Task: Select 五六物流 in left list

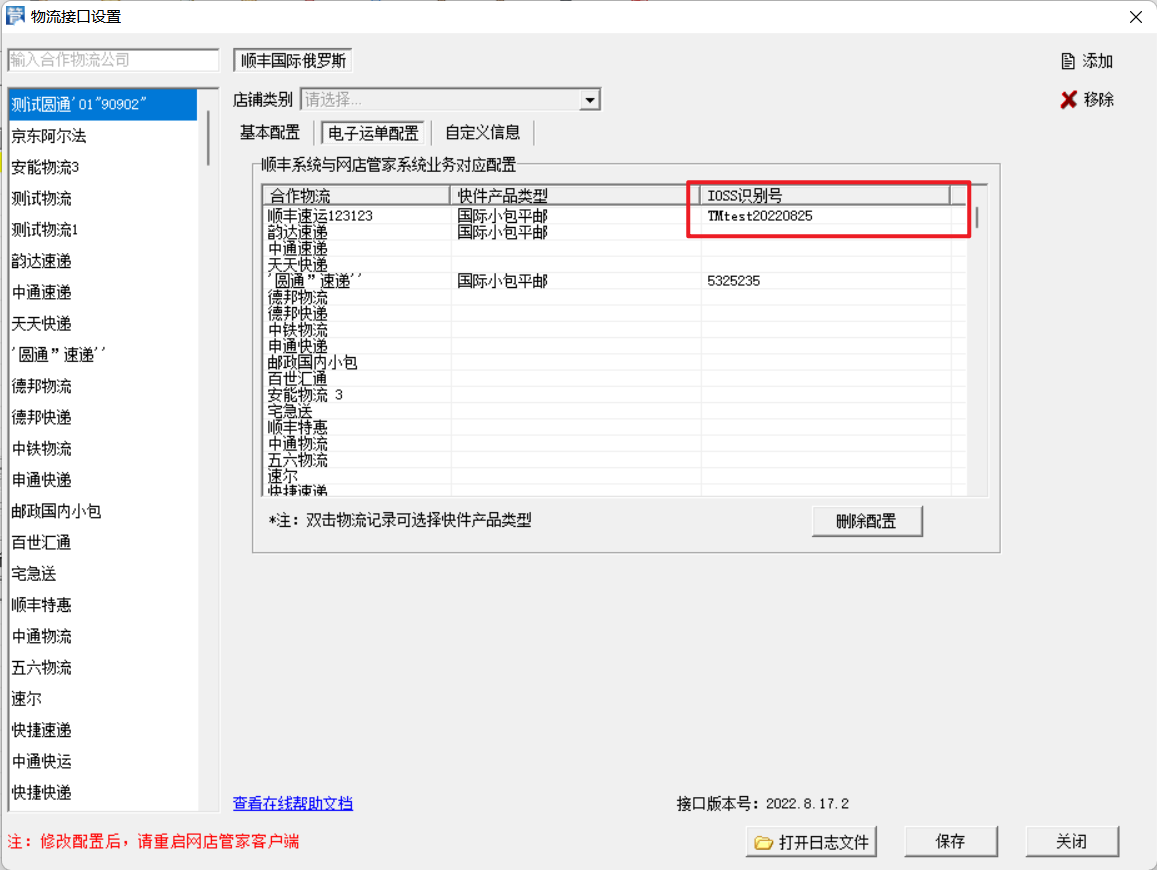Action: [103, 667]
